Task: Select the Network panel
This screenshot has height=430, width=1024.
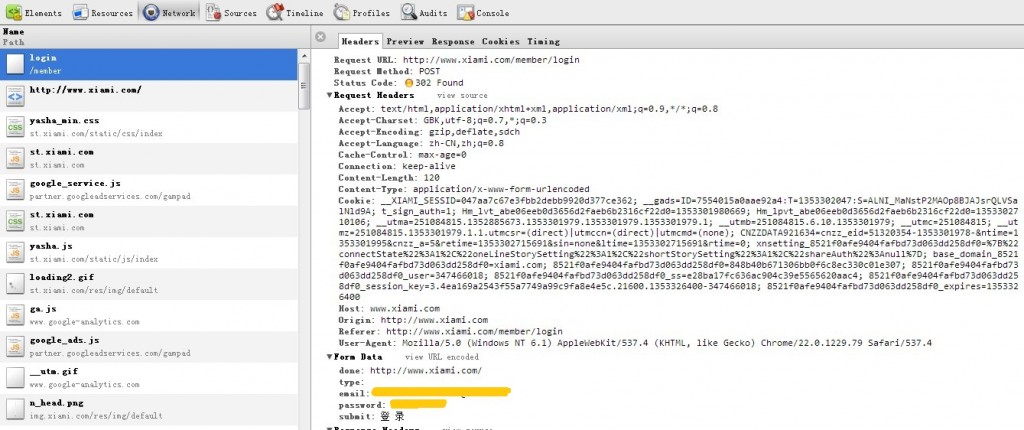Action: coord(169,12)
